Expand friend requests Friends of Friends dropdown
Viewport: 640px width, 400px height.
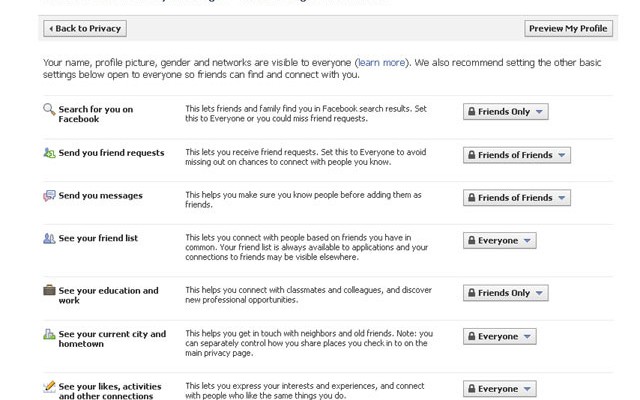coord(516,155)
